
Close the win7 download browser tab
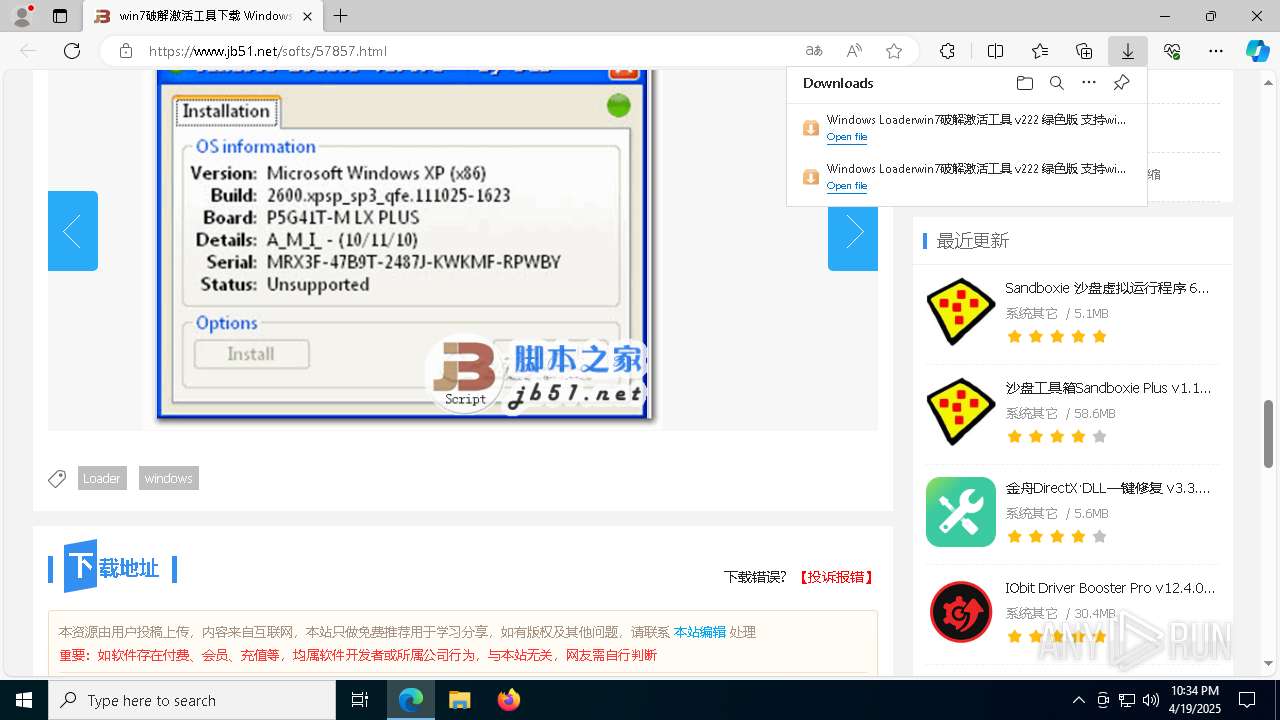(307, 16)
